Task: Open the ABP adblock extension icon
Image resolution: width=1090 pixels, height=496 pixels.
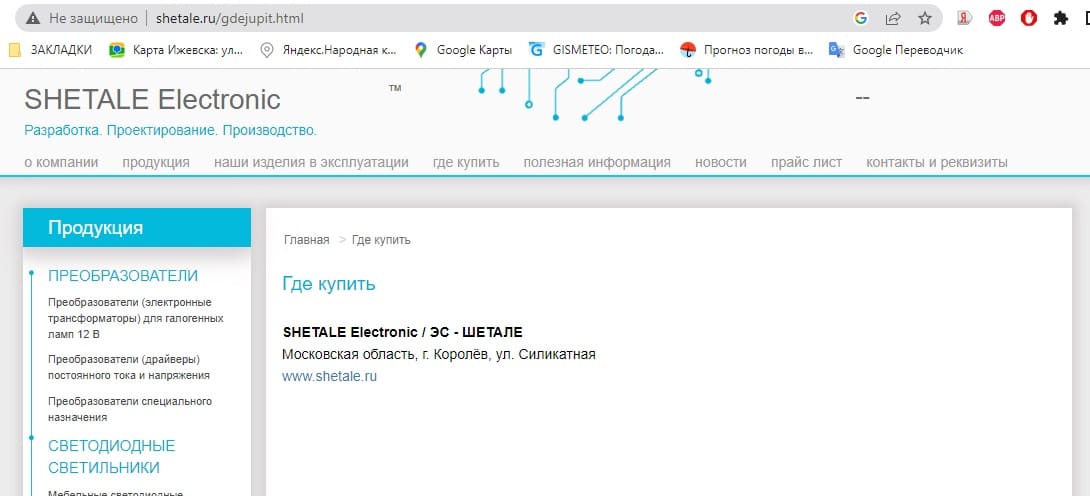Action: [997, 18]
